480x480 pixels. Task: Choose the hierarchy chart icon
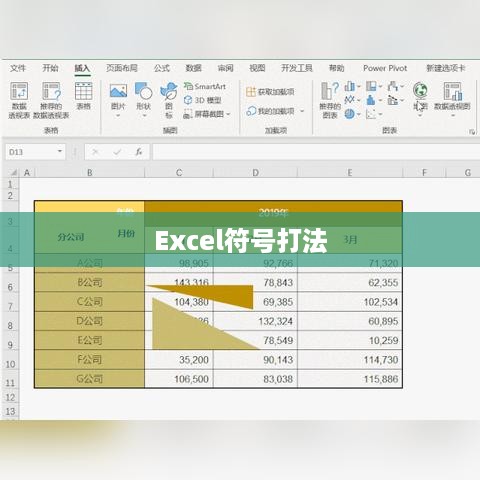tap(371, 86)
